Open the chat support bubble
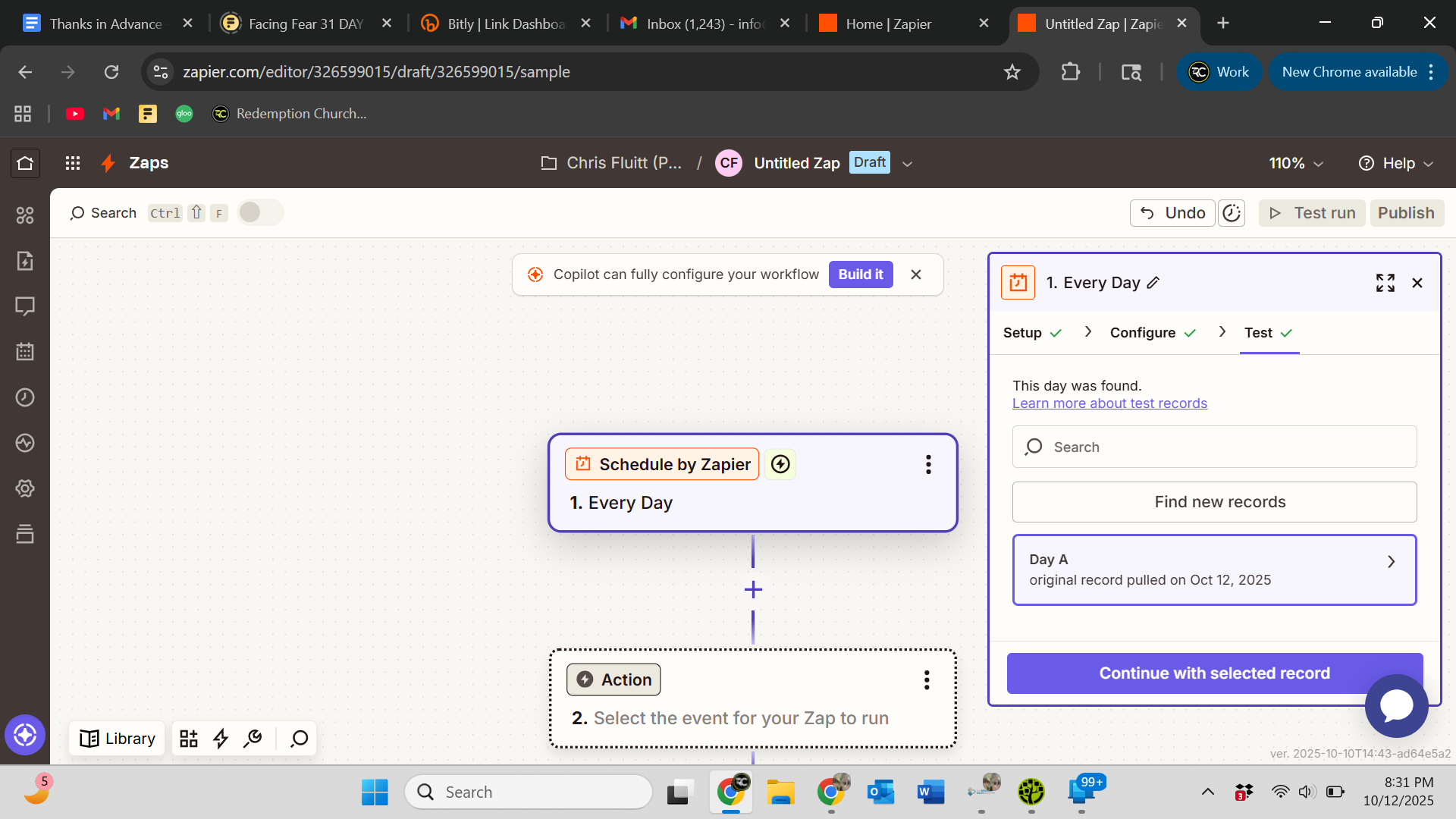 point(1396,705)
